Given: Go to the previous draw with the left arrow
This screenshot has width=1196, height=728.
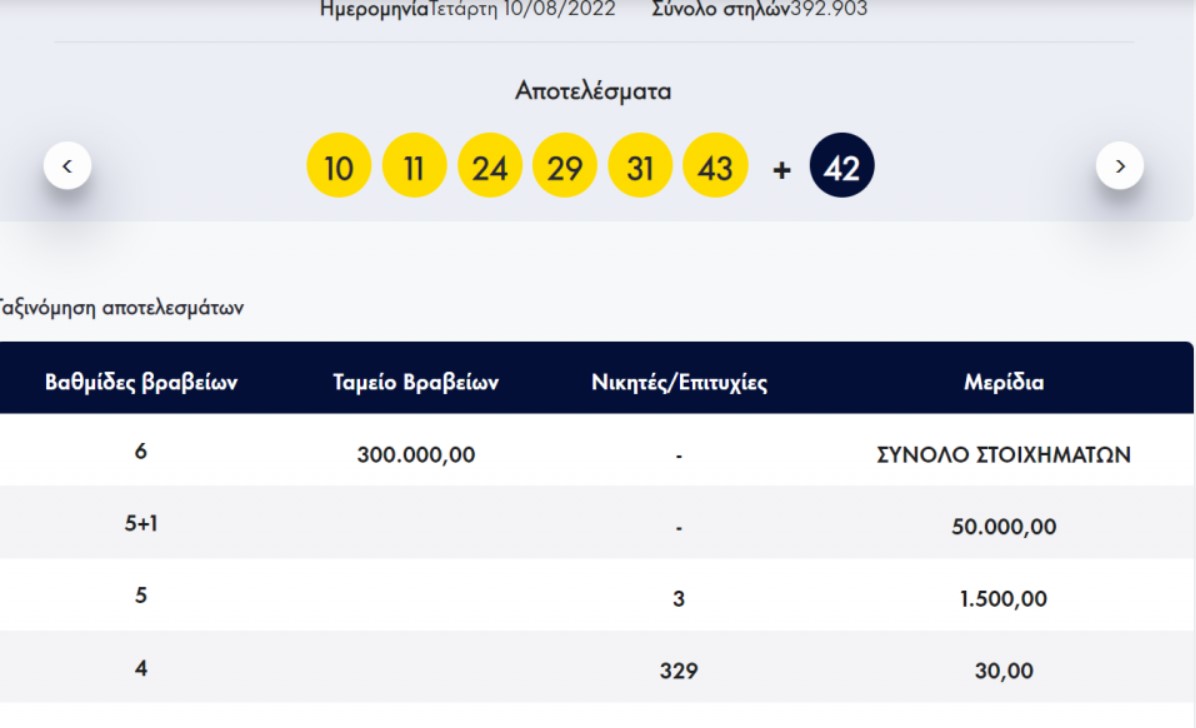Looking at the screenshot, I should pos(68,166).
